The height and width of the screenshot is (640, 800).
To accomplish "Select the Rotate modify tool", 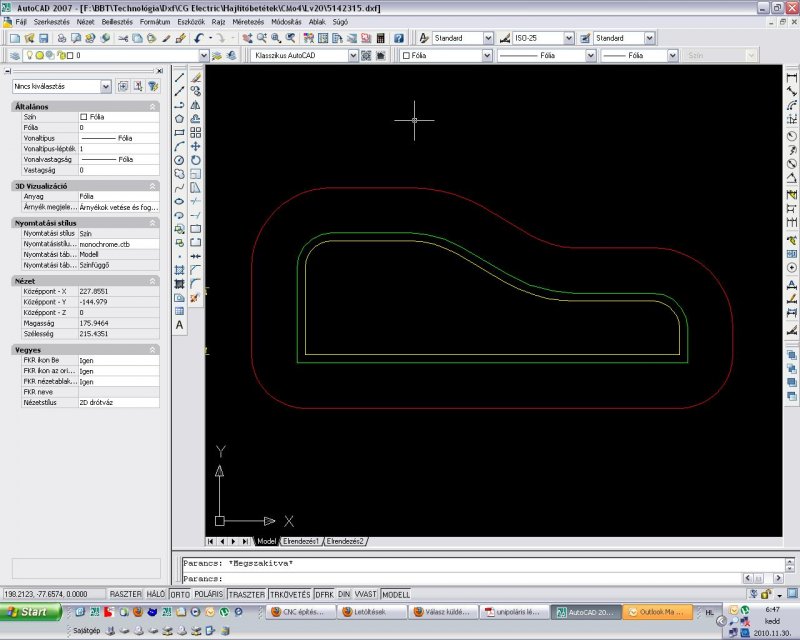I will point(196,159).
